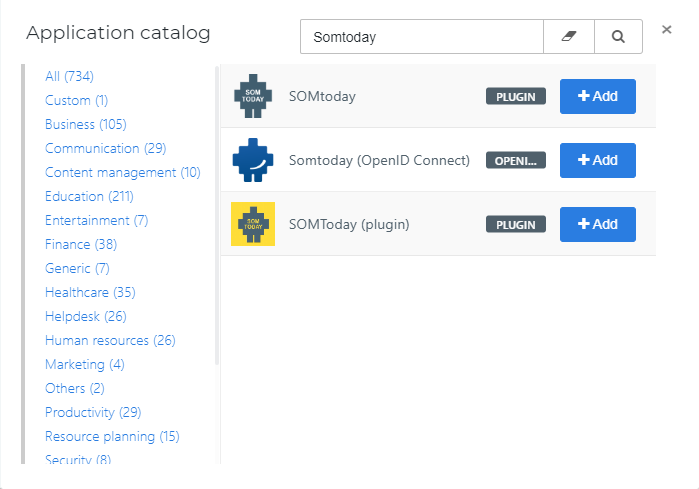Show All (734) applications
This screenshot has width=699, height=489.
pos(69,76)
